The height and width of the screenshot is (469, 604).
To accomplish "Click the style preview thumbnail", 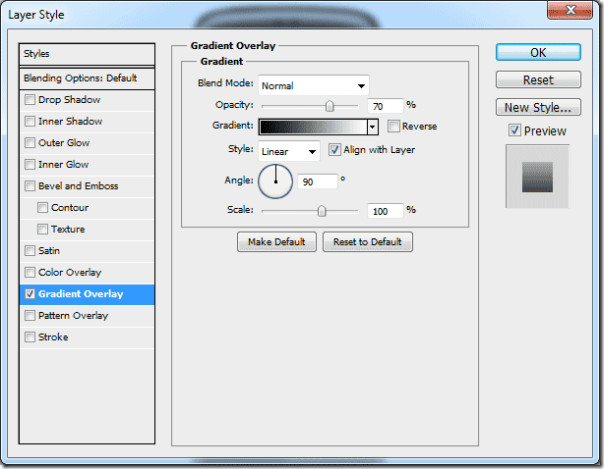I will pyautogui.click(x=537, y=176).
